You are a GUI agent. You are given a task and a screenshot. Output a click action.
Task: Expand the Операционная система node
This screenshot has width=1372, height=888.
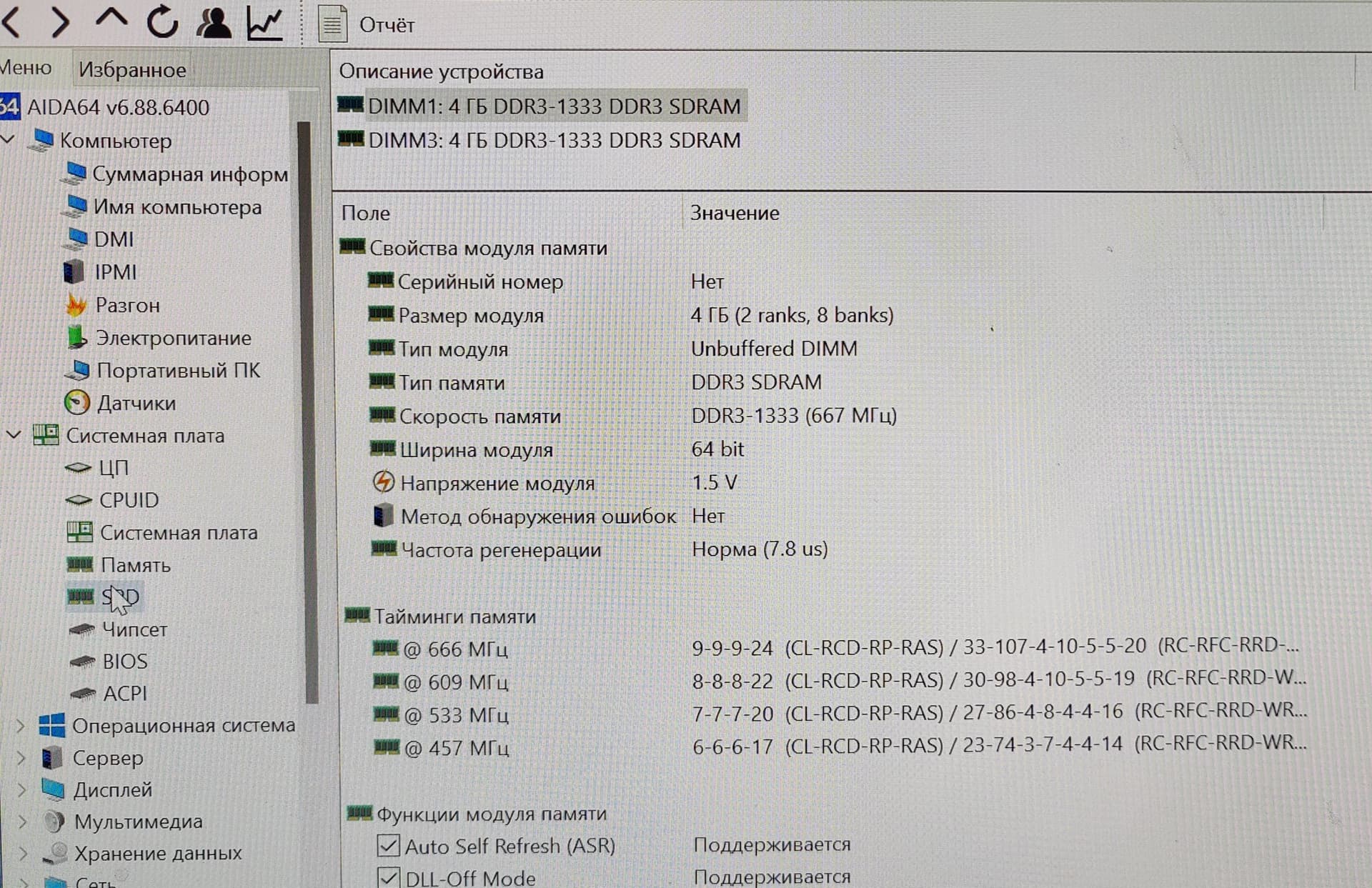click(x=20, y=726)
